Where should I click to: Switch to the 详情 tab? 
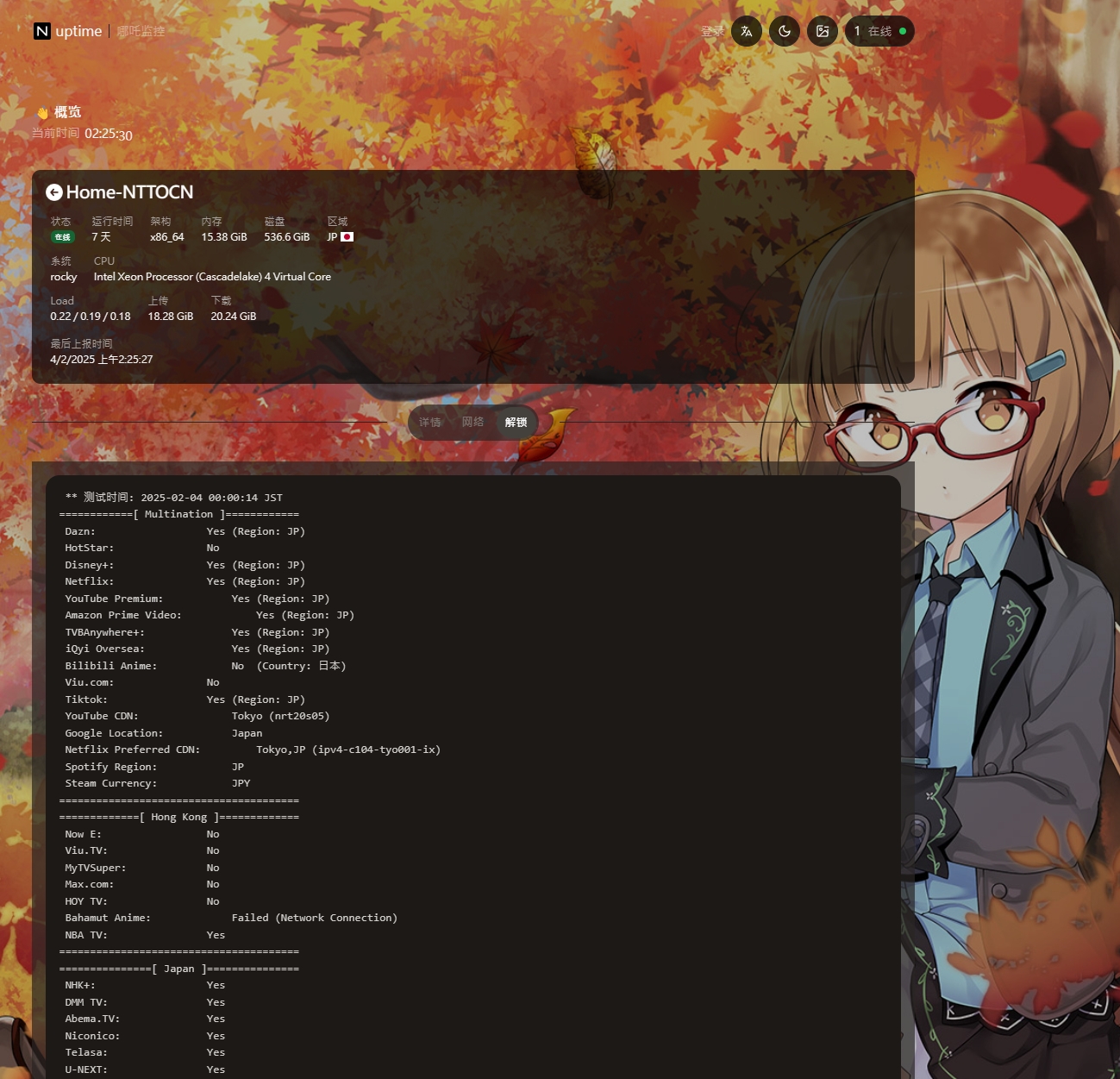tap(430, 423)
